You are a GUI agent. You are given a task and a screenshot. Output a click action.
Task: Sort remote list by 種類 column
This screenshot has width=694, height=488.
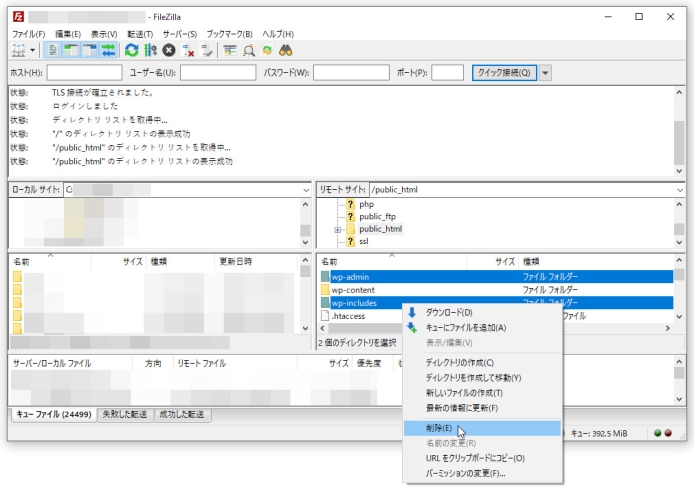[596, 262]
